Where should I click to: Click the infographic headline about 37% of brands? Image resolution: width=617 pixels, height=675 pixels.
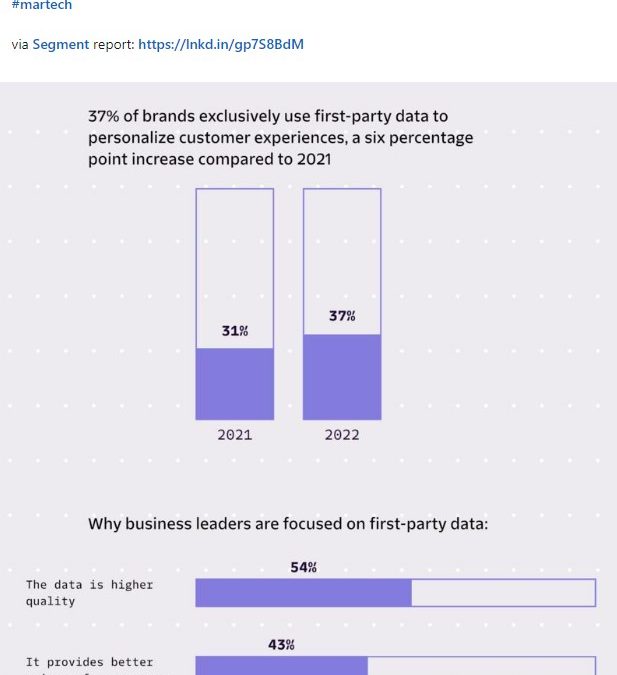(280, 138)
